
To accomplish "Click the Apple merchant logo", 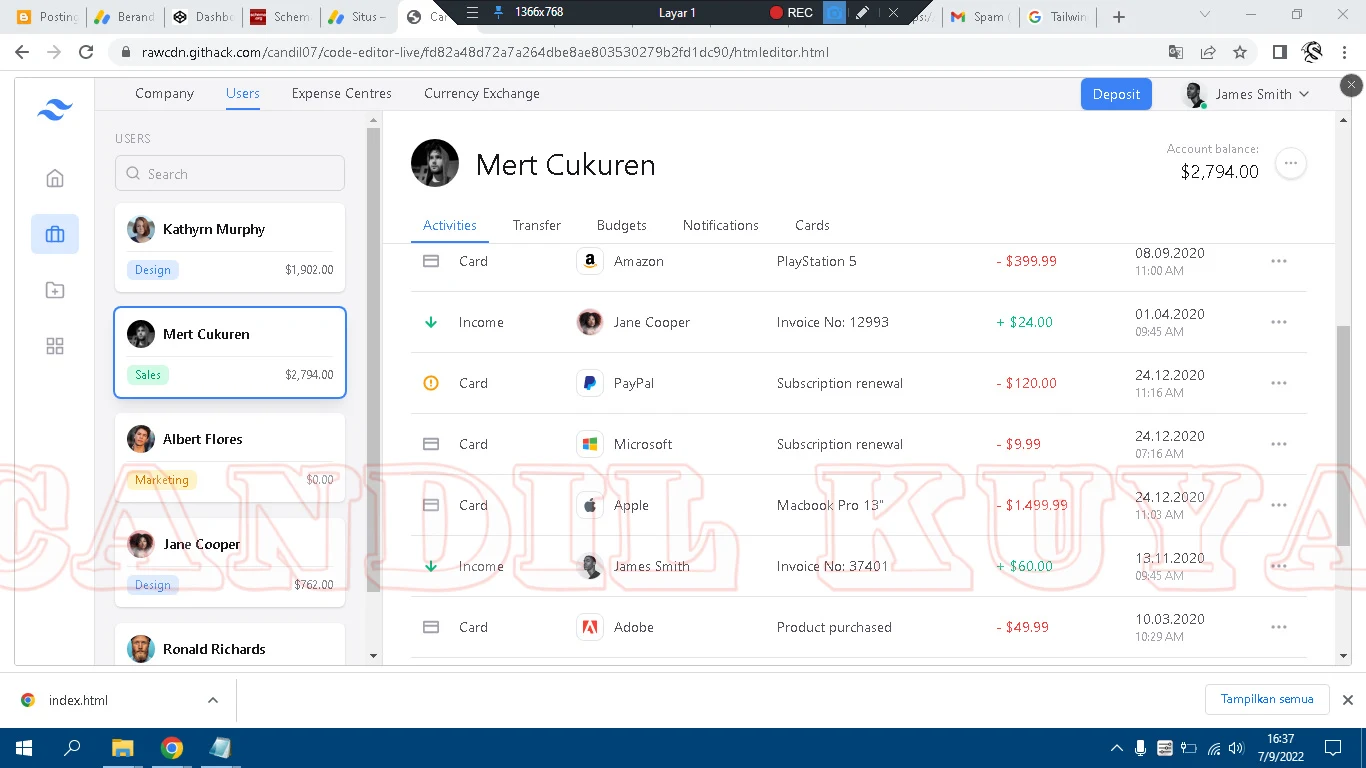I will click(x=590, y=505).
